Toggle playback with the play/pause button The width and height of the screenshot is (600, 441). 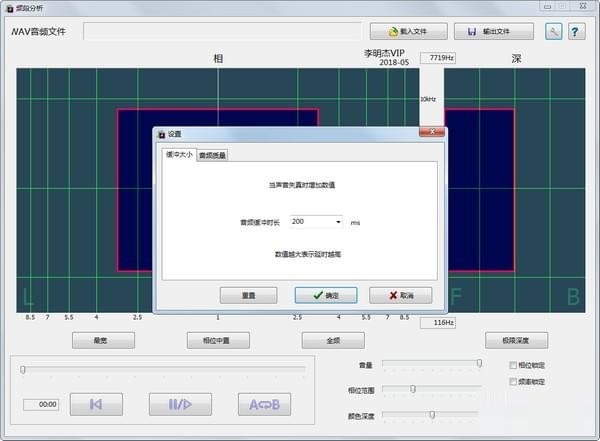click(x=180, y=404)
